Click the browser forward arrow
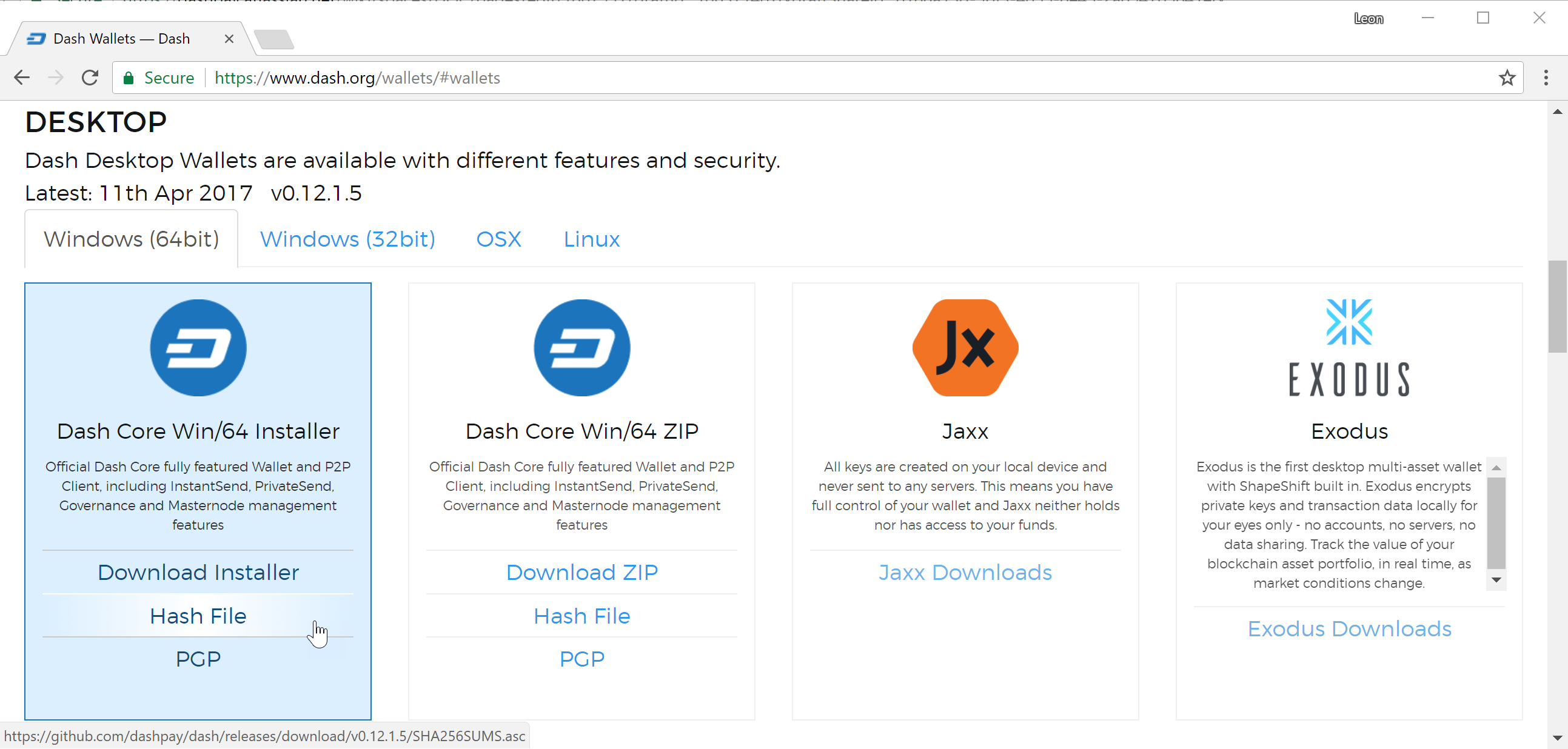1568x749 pixels. [x=56, y=78]
